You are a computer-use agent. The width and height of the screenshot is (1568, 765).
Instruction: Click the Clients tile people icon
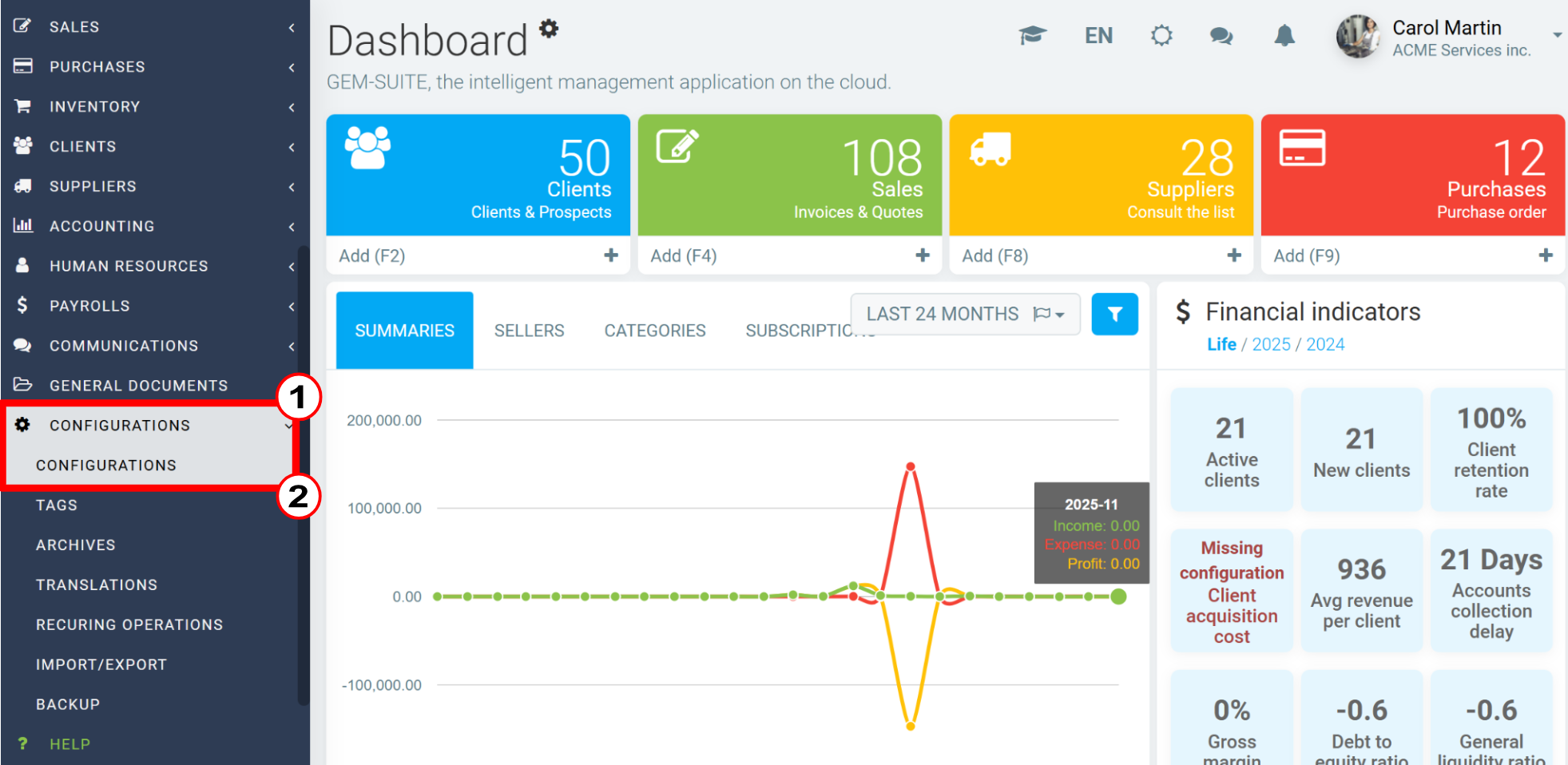(x=367, y=148)
